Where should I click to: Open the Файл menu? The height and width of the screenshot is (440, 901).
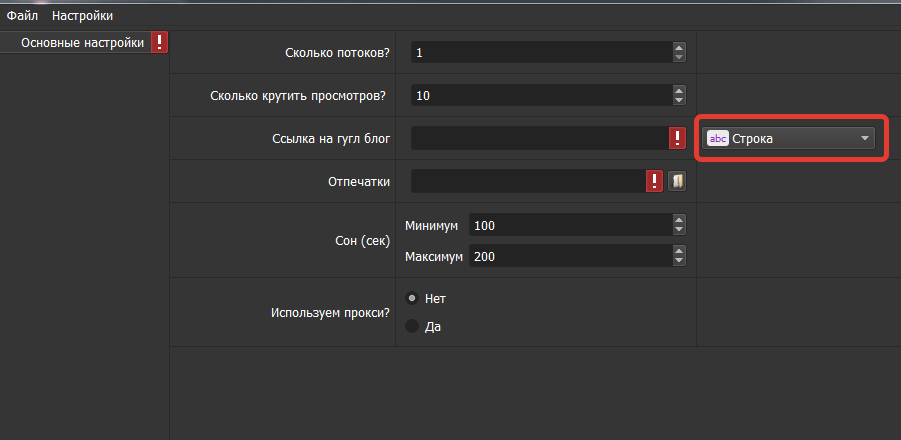22,15
